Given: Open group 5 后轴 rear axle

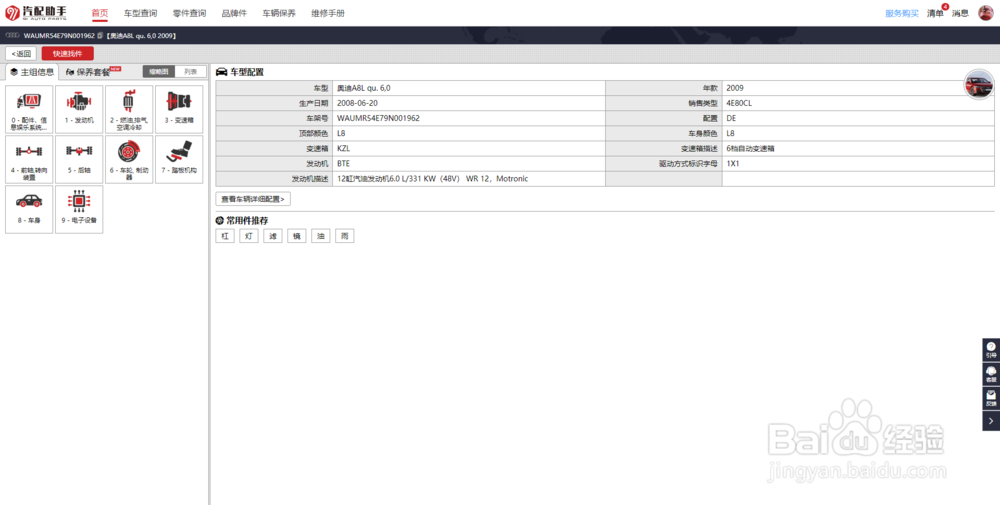Looking at the screenshot, I should (x=79, y=159).
